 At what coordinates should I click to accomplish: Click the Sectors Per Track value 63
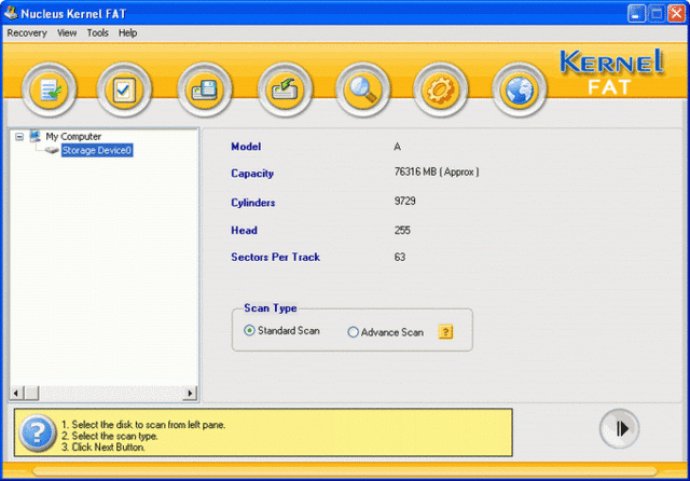click(x=400, y=257)
